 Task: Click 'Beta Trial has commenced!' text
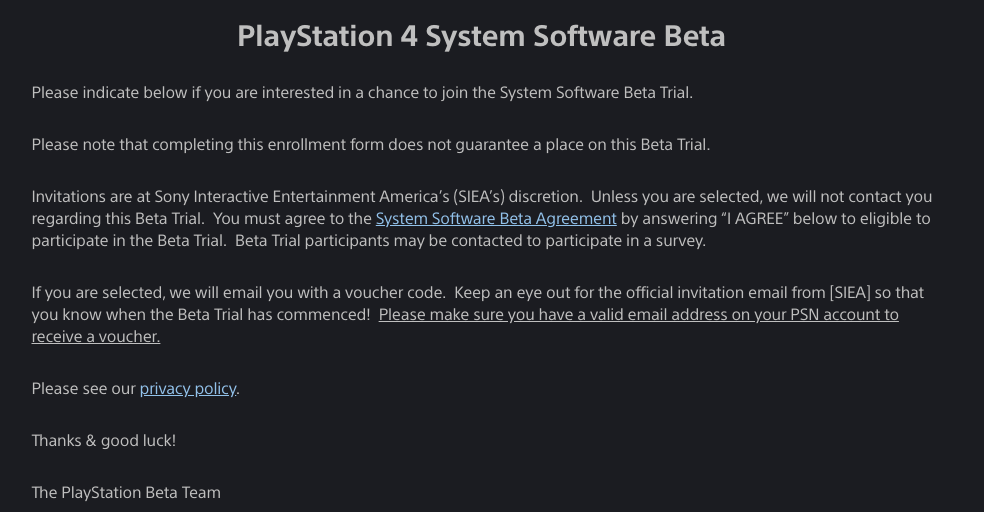[274, 315]
